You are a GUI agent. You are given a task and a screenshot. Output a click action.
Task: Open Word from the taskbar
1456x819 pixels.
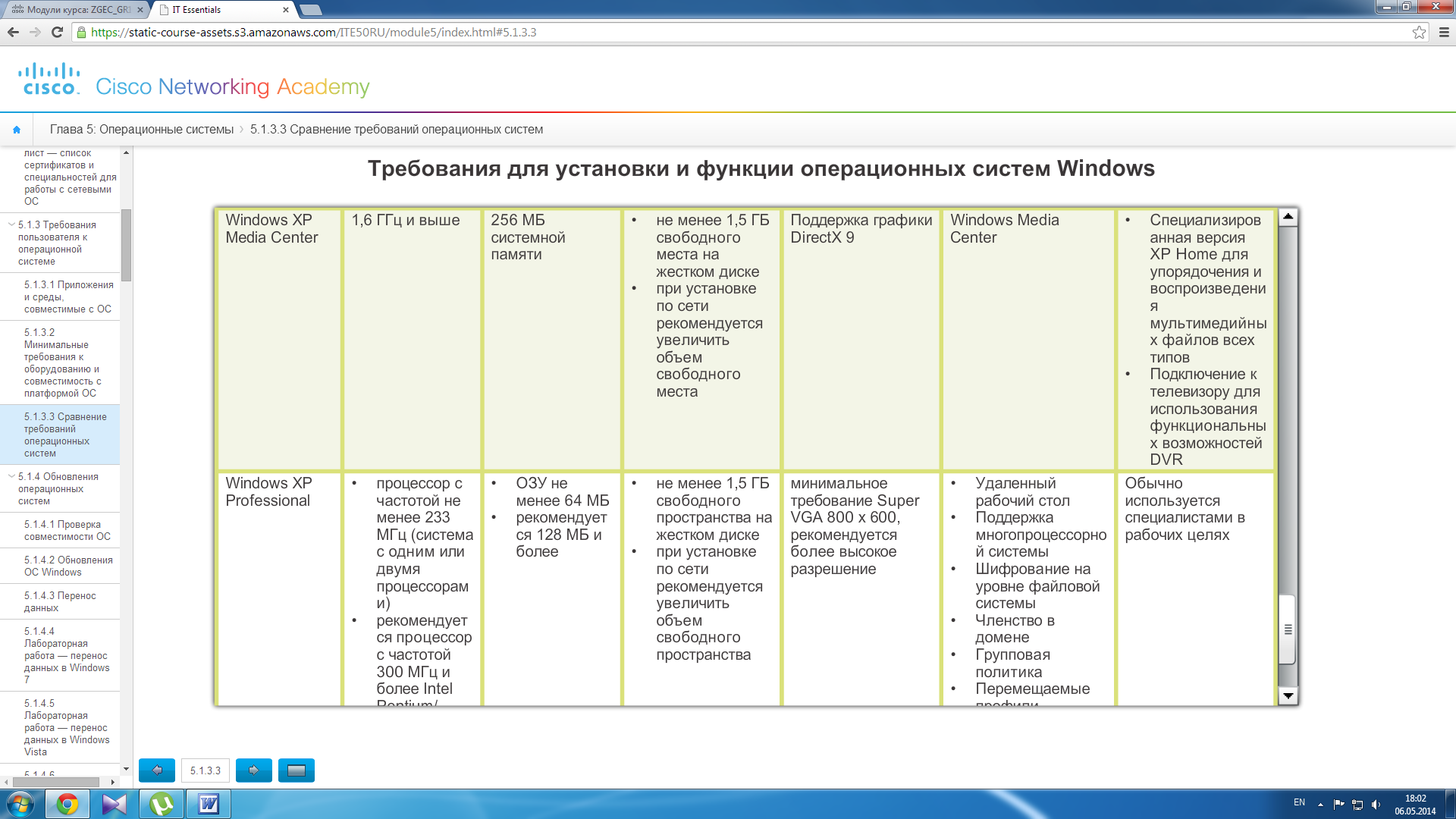coord(209,804)
